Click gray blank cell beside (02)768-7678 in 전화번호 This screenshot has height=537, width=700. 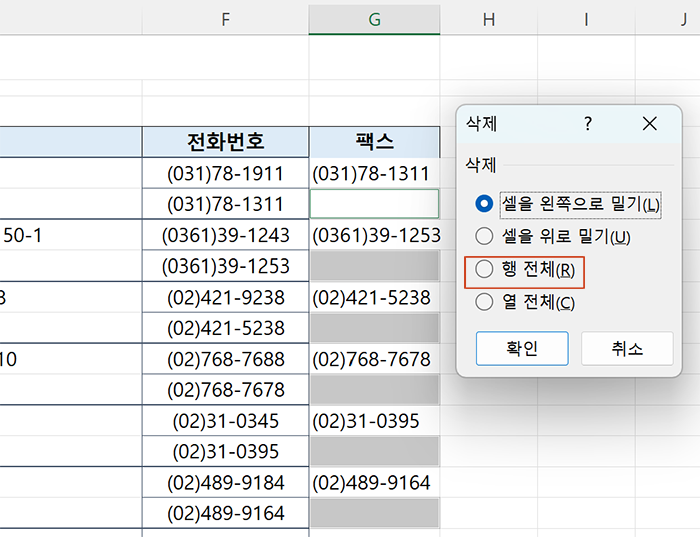tap(374, 390)
